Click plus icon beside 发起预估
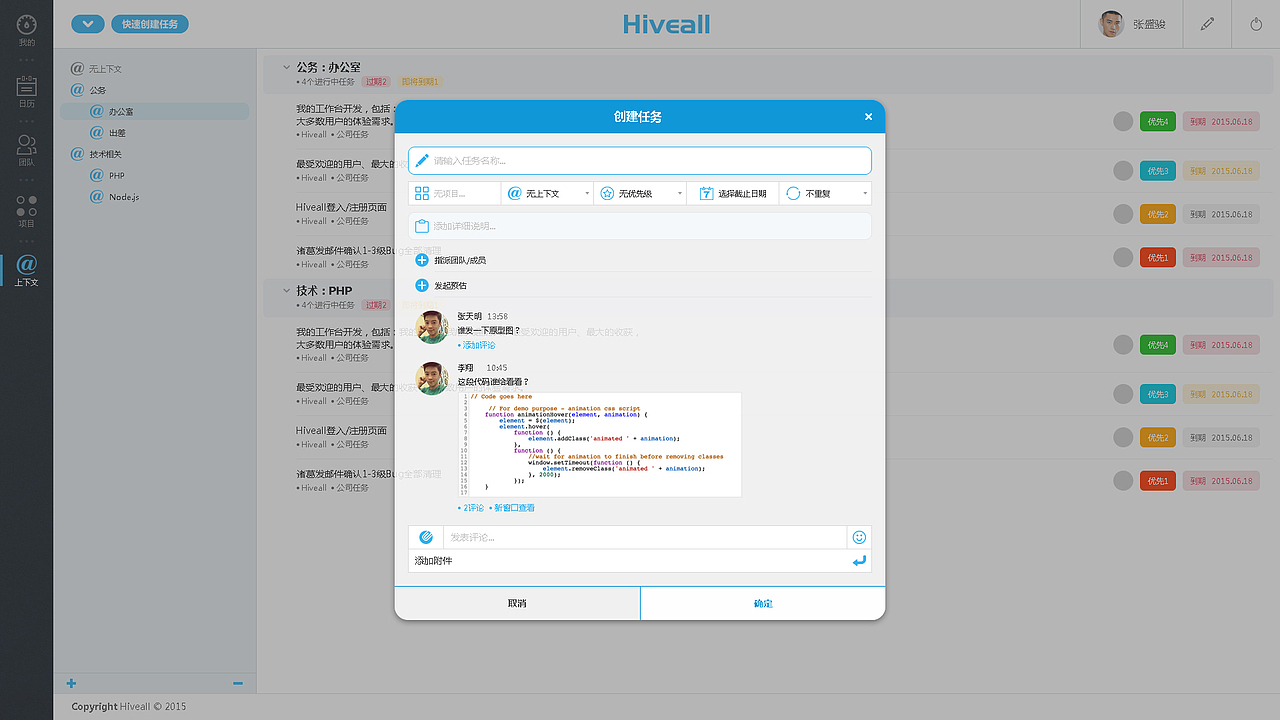This screenshot has width=1280, height=720. pyautogui.click(x=422, y=285)
